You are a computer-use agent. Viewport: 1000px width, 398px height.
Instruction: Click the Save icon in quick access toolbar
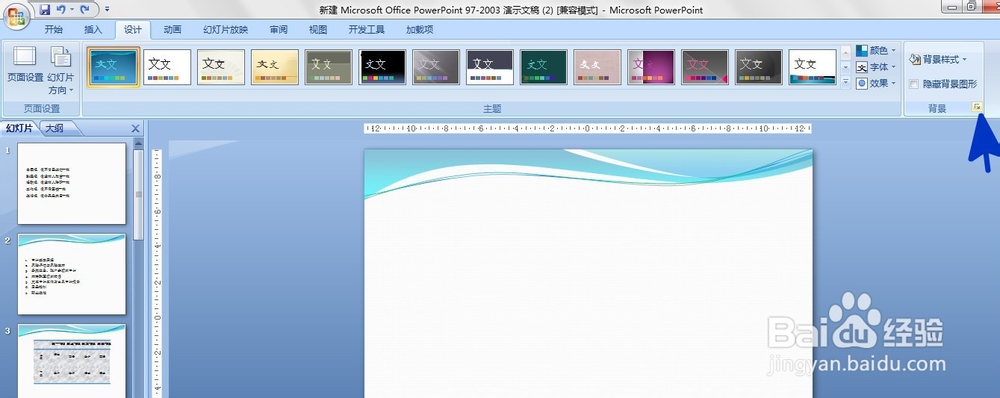(45, 10)
